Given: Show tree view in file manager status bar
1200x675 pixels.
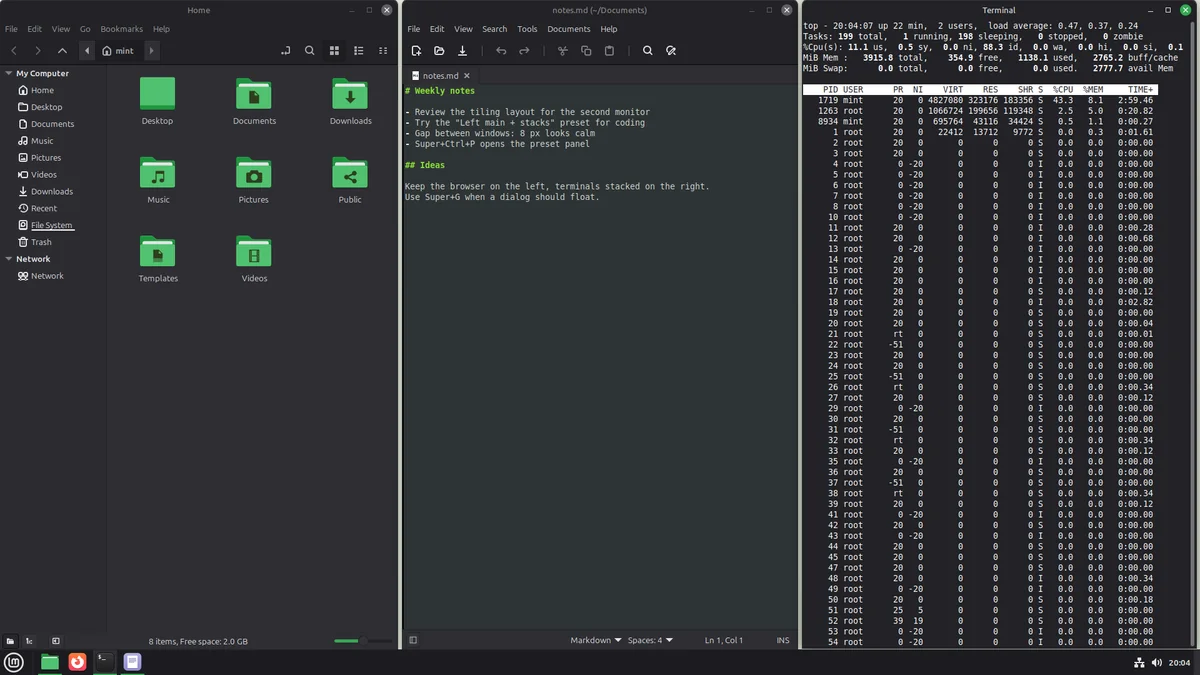Looking at the screenshot, I should coord(30,641).
